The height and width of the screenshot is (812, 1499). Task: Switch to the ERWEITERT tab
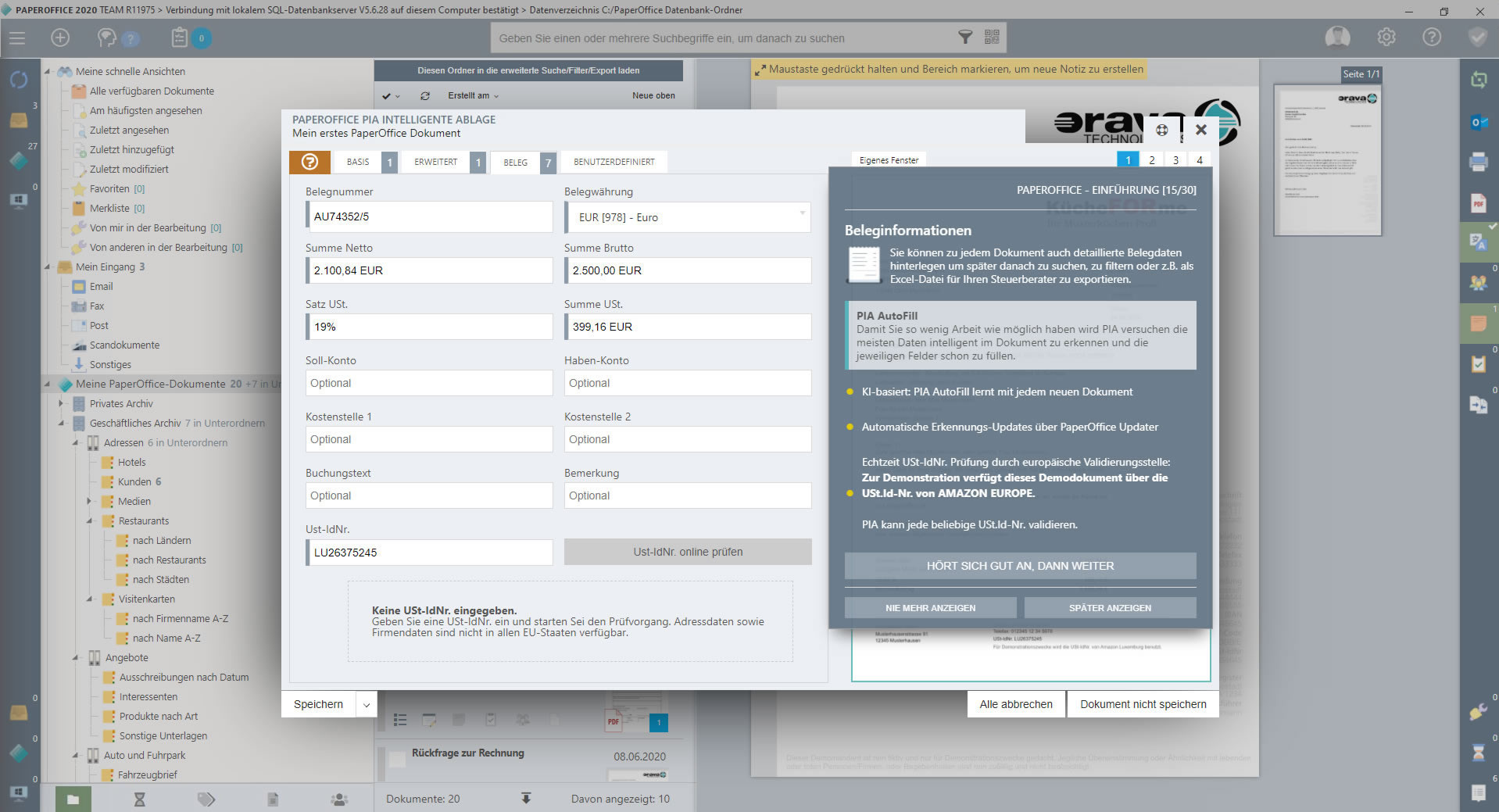tap(436, 162)
